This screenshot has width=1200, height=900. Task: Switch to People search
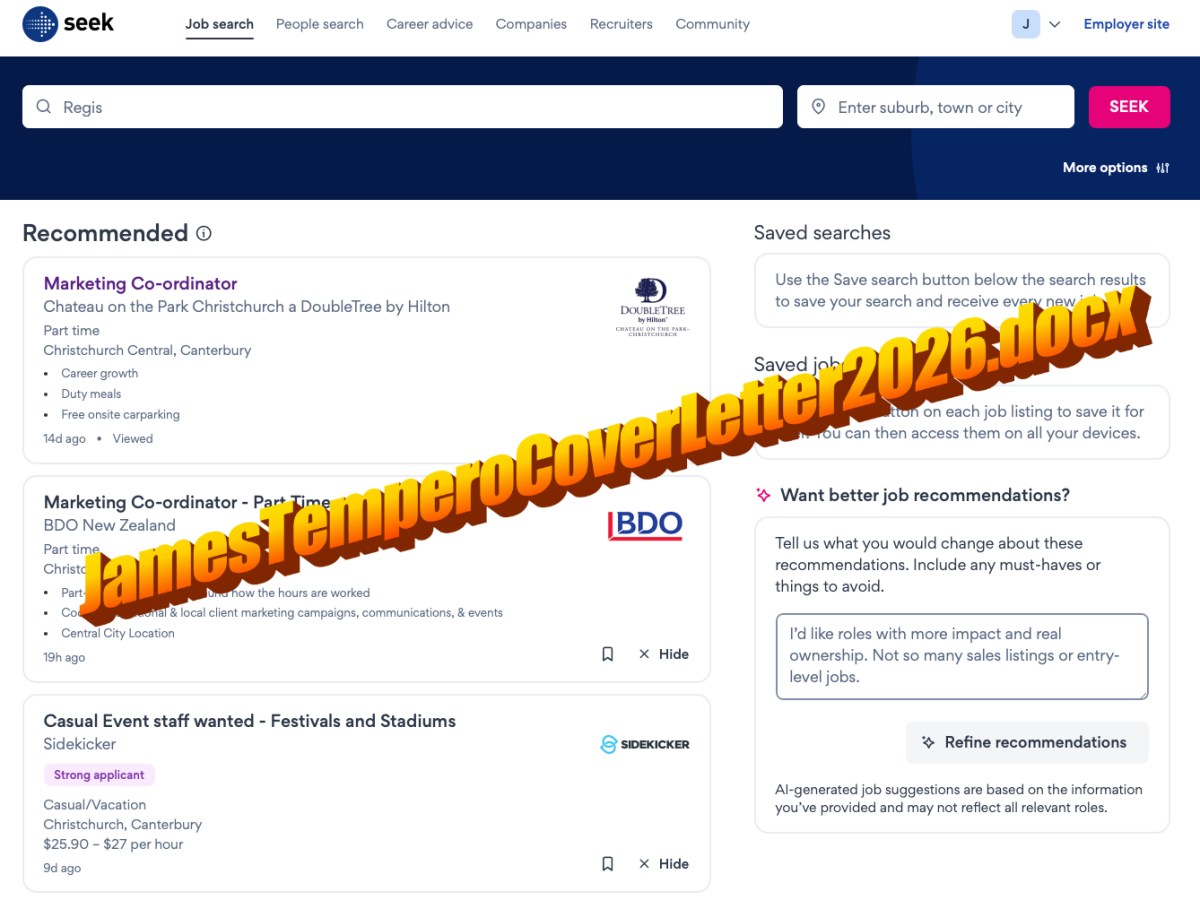point(320,24)
